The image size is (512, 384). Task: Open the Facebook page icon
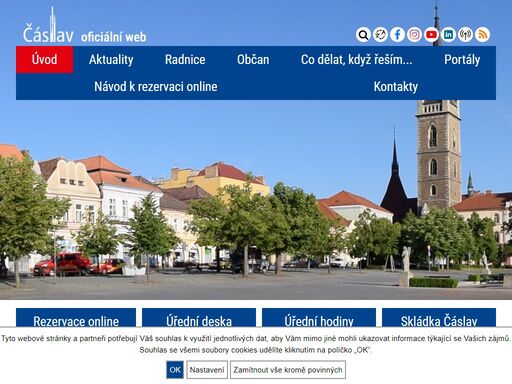397,35
